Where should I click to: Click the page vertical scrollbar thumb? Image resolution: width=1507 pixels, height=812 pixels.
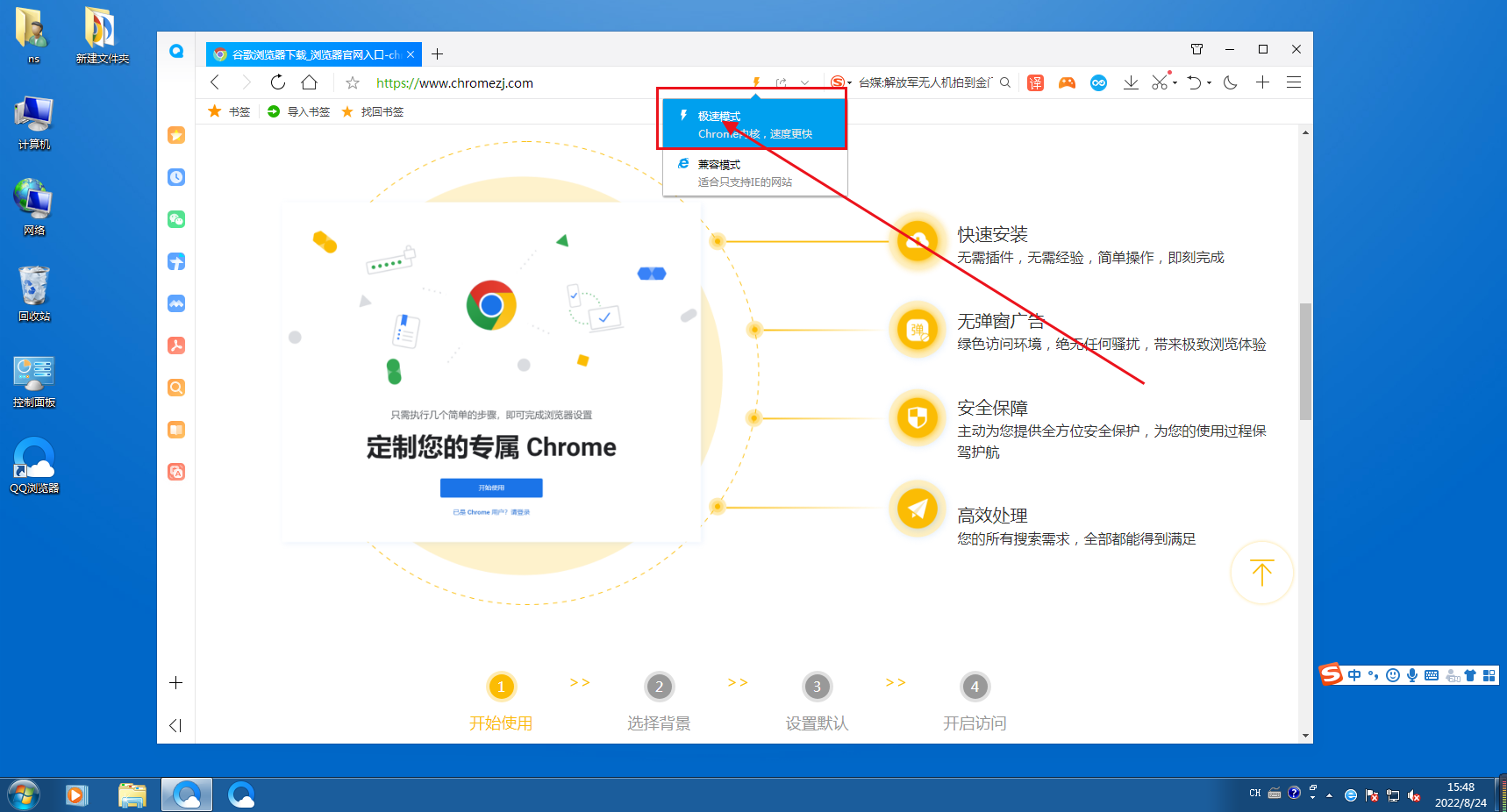[1305, 361]
